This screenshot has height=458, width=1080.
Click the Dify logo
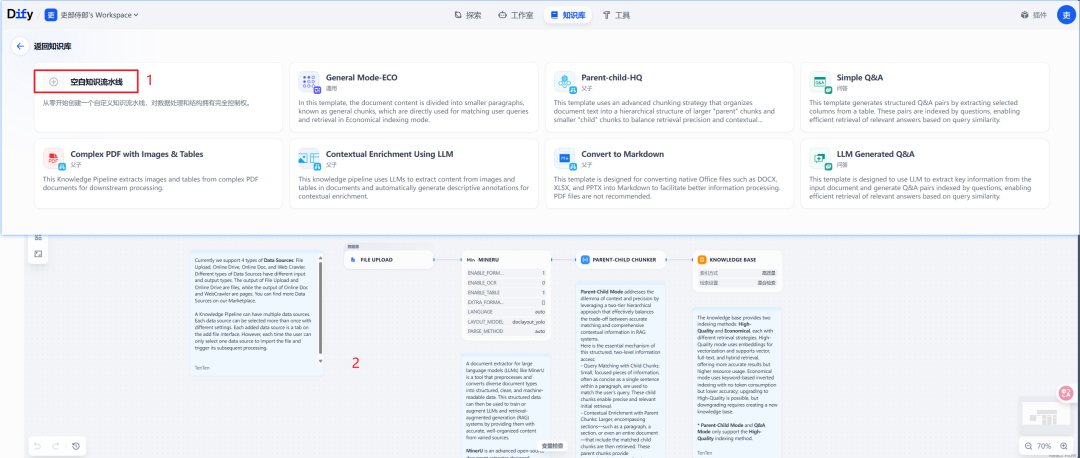click(x=19, y=15)
